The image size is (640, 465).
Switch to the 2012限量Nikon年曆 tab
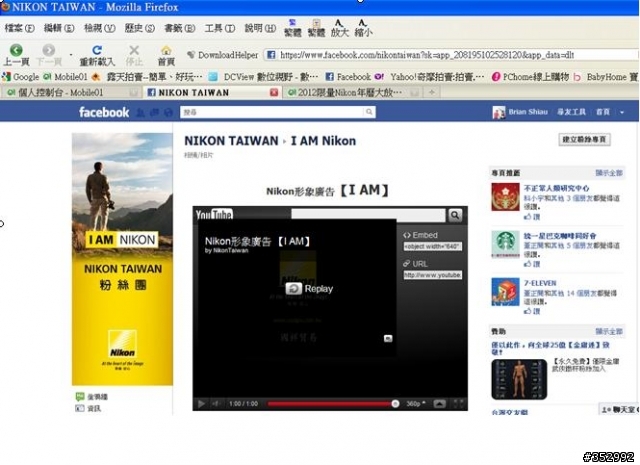[353, 93]
